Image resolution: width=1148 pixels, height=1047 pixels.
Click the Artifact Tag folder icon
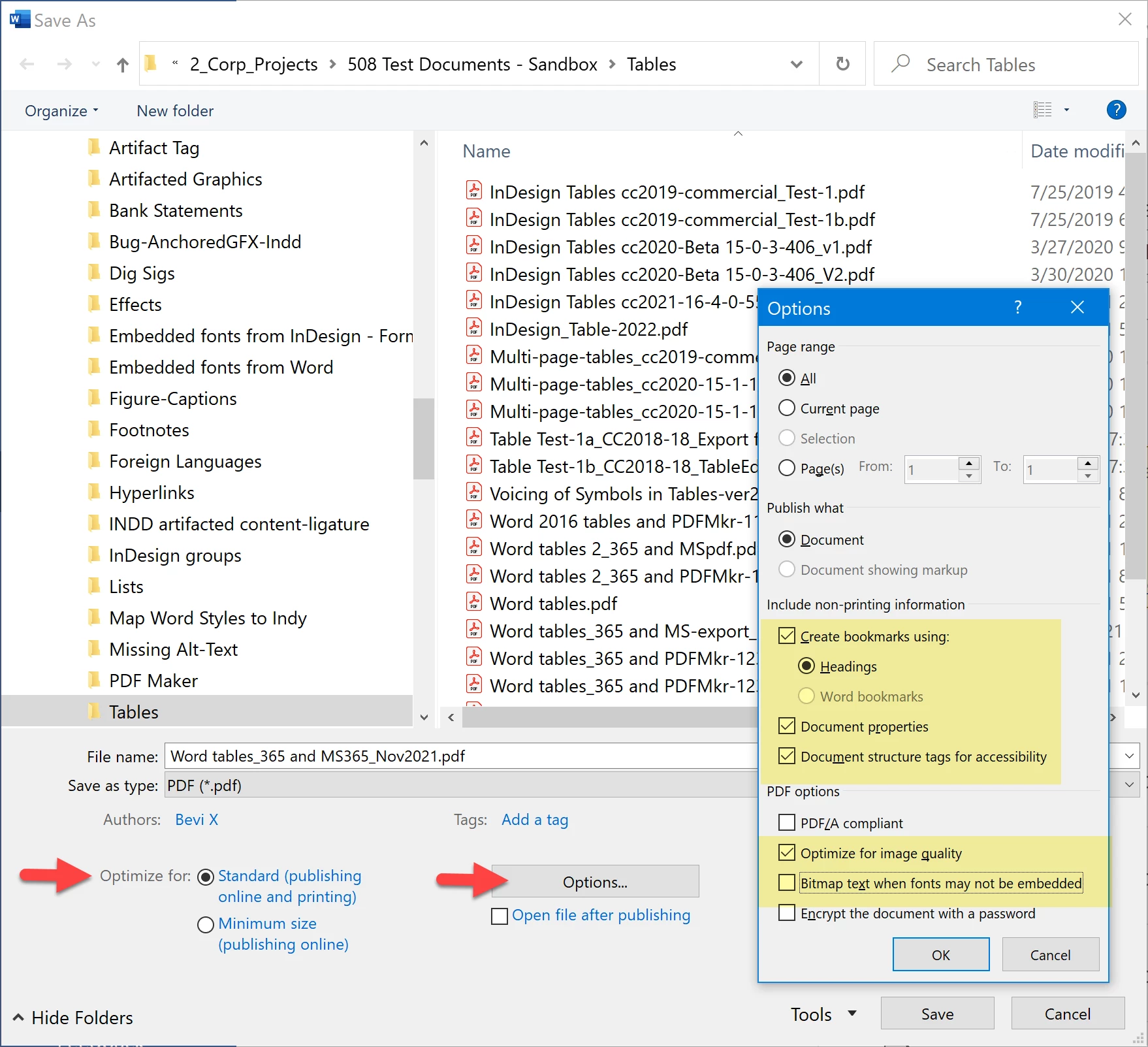pos(95,146)
